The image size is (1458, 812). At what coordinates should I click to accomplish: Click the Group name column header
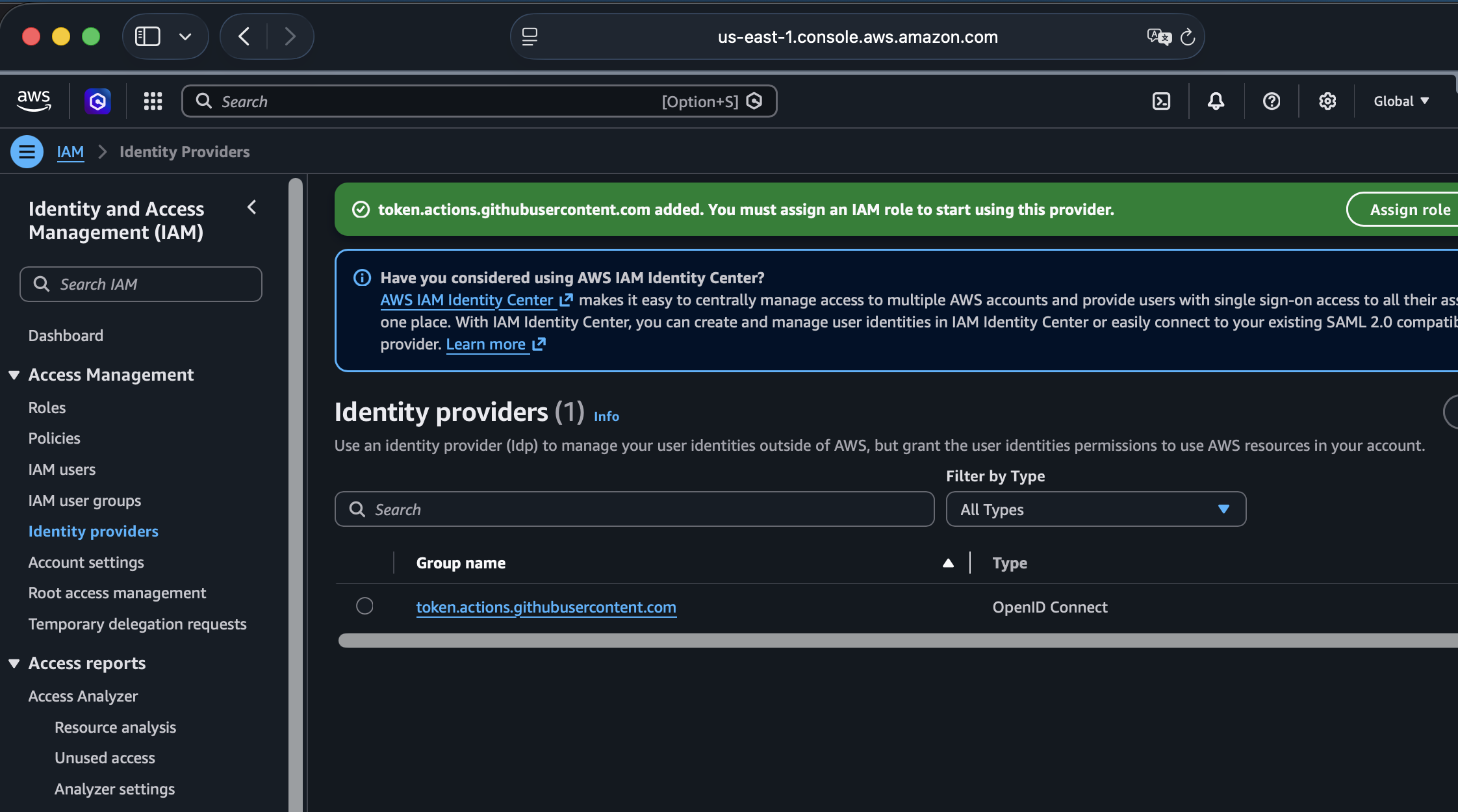(x=461, y=563)
